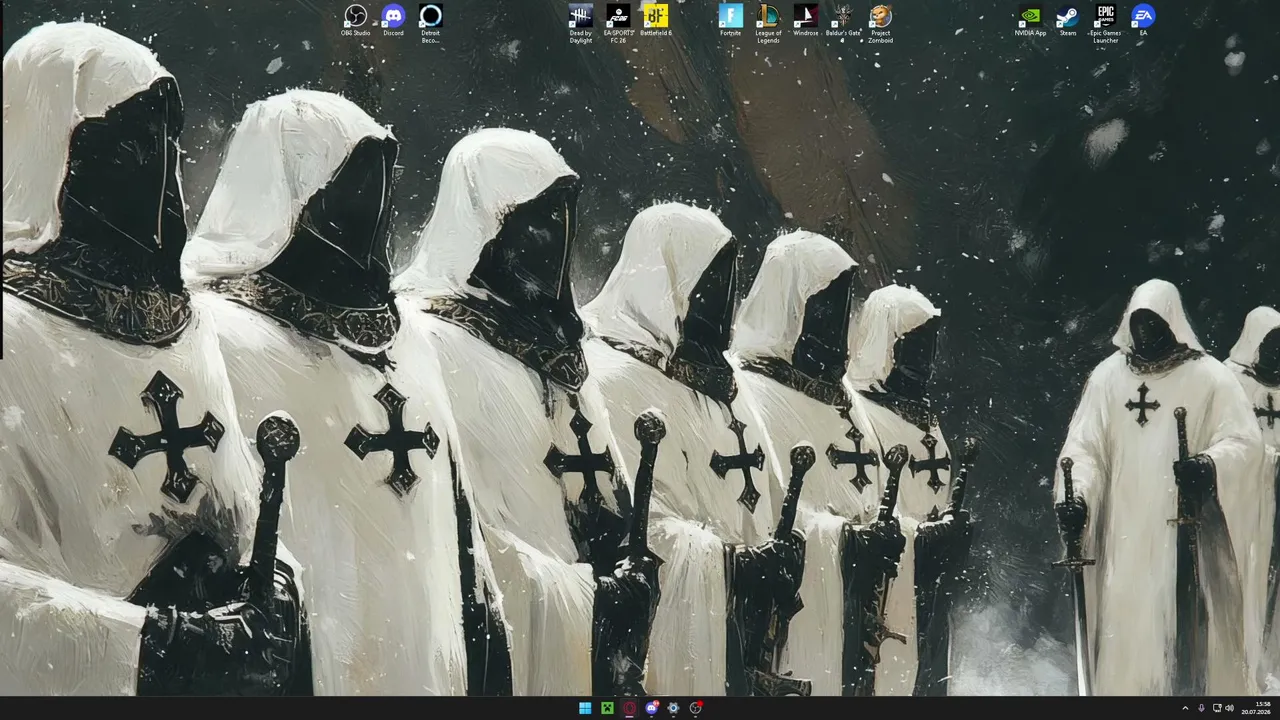Click the Project Zomboid shortcut
This screenshot has height=720, width=1280.
(x=880, y=23)
